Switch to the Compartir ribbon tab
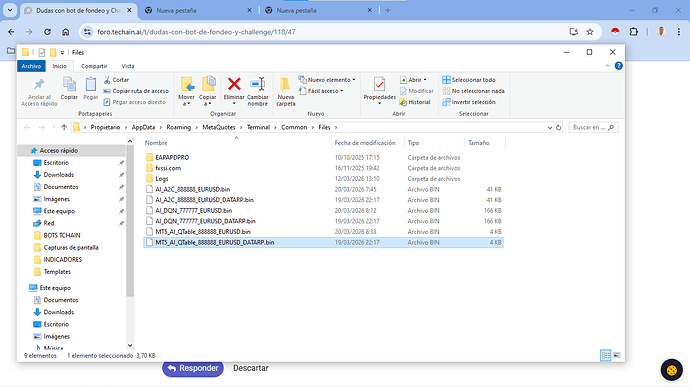The width and height of the screenshot is (690, 387). [94, 66]
